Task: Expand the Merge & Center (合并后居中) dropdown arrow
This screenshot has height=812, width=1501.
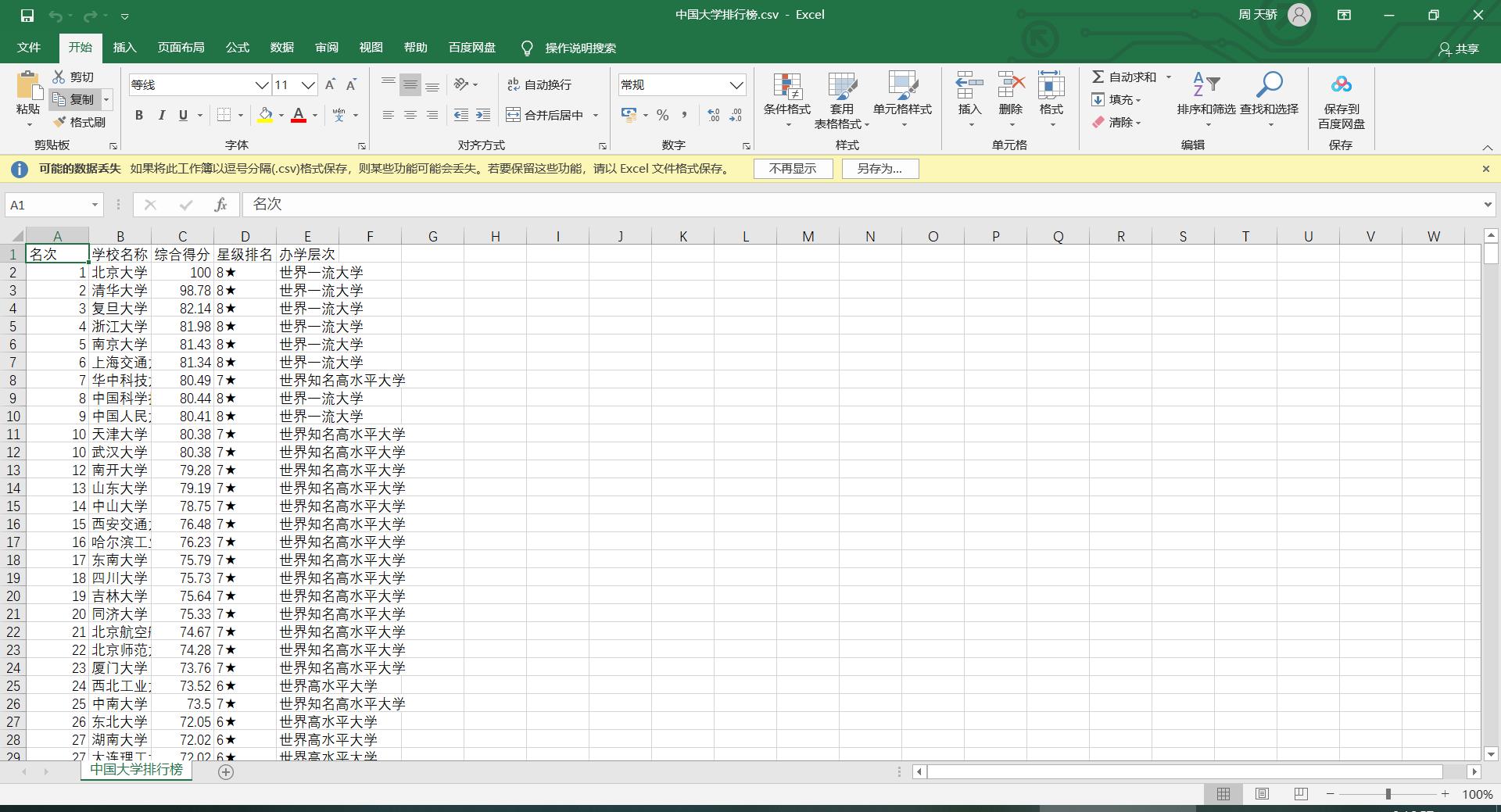Action: click(596, 115)
